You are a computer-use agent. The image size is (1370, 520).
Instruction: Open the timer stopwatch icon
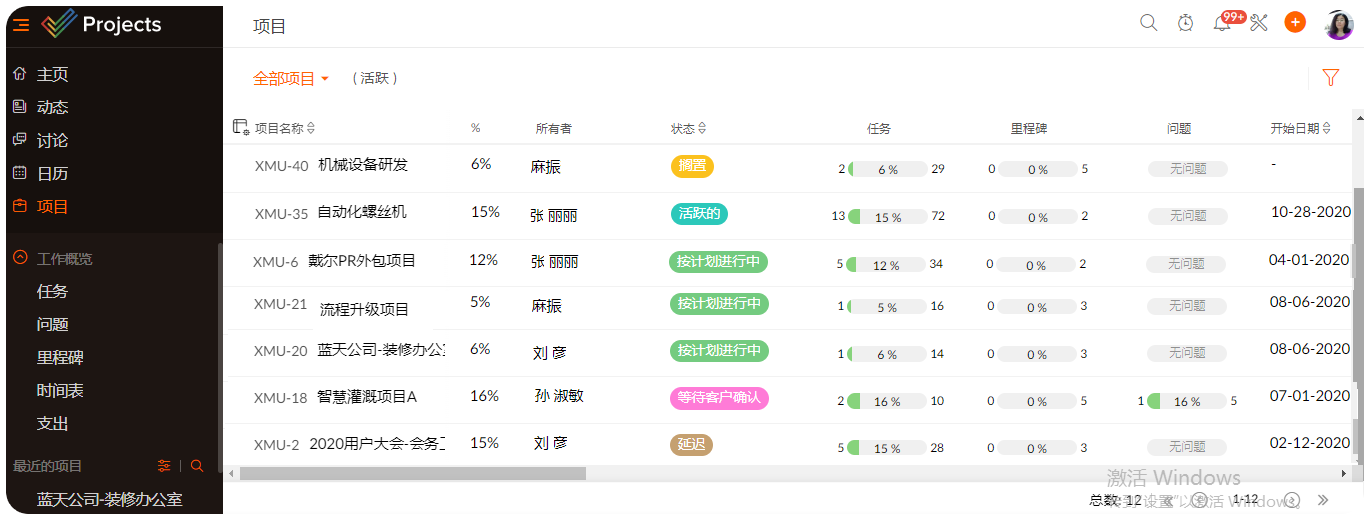[1186, 22]
